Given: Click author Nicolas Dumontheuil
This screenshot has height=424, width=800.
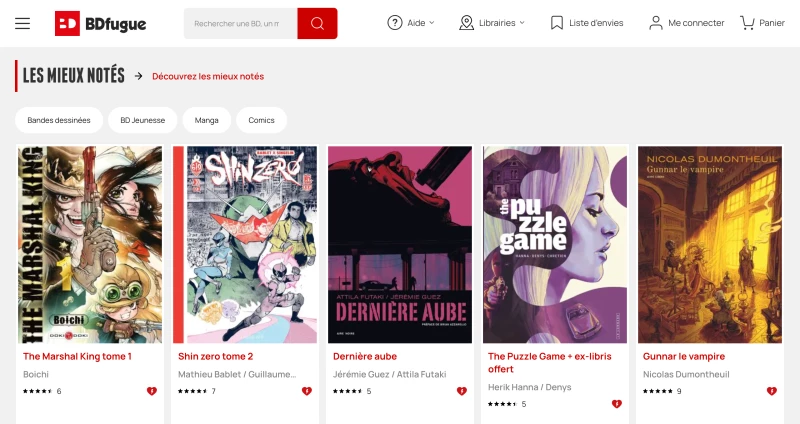Looking at the screenshot, I should [686, 375].
